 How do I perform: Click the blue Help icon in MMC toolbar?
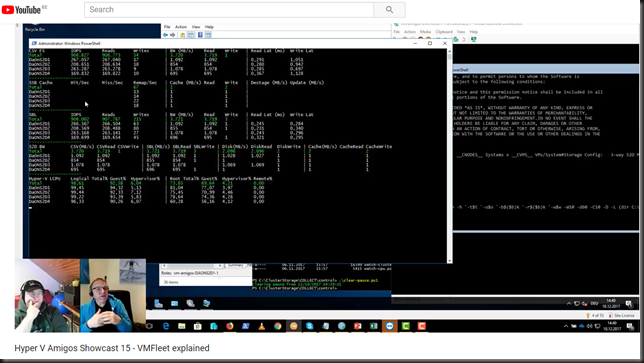tap(200, 35)
